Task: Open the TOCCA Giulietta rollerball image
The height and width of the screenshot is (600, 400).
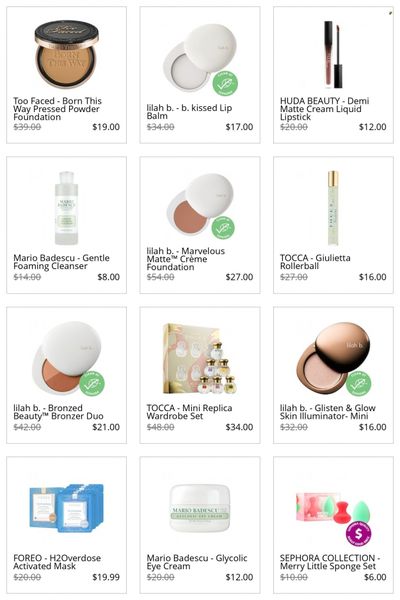Action: [x=333, y=208]
